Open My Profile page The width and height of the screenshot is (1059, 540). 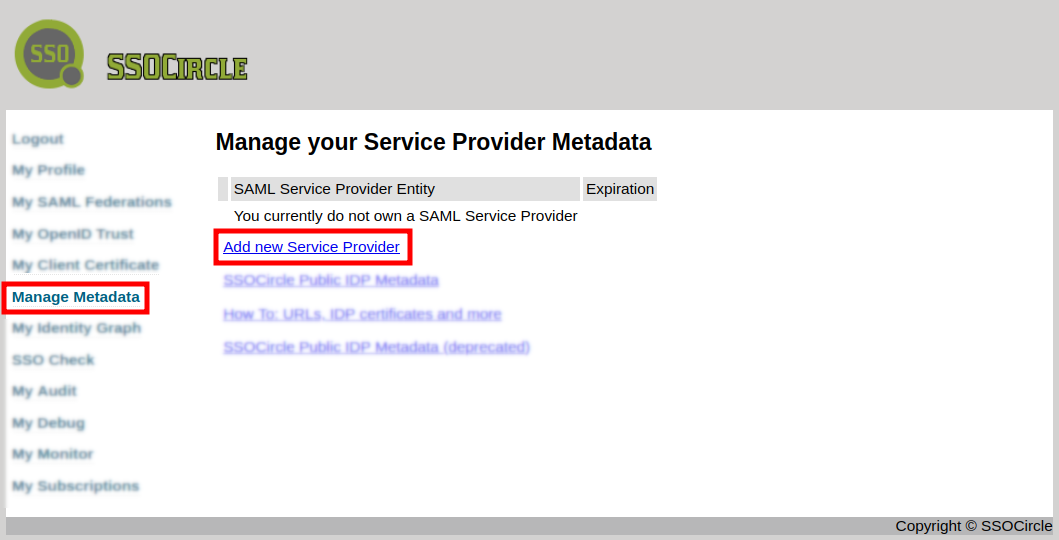pos(48,170)
